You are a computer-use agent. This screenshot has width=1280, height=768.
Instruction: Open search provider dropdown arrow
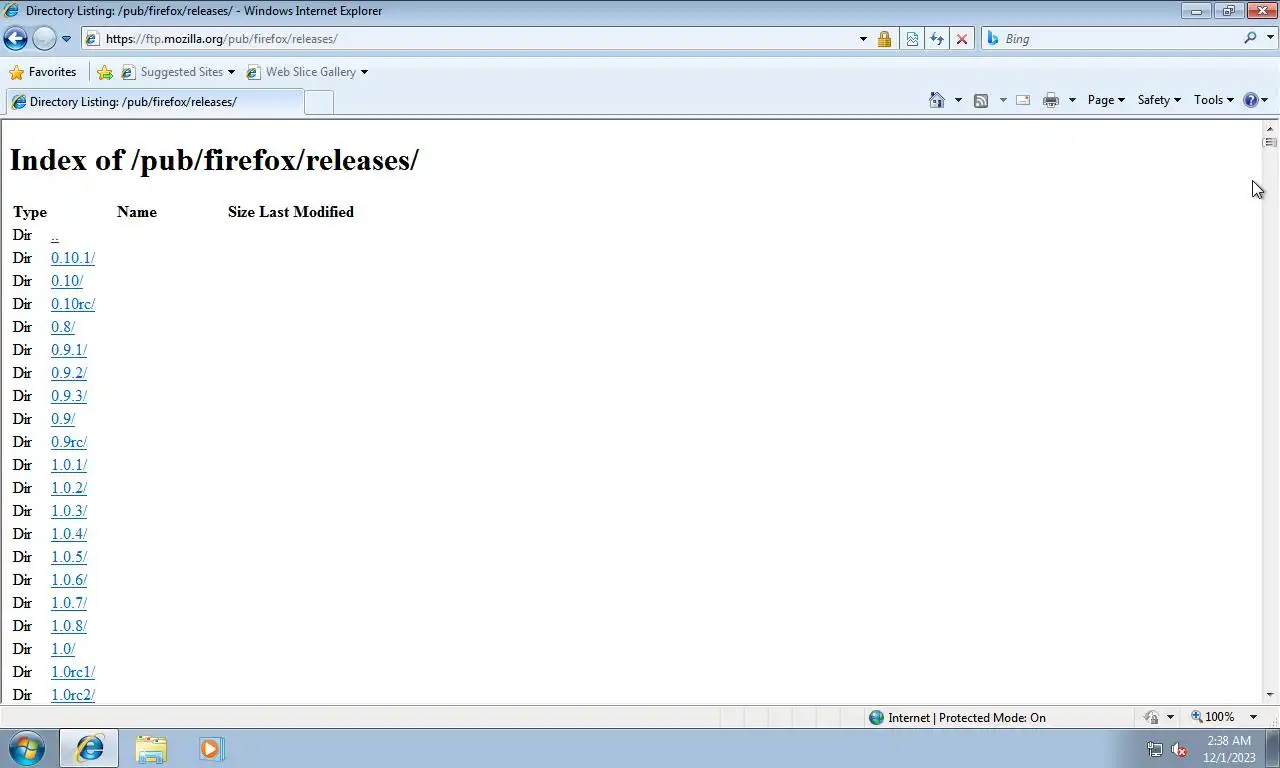pos(1270,39)
